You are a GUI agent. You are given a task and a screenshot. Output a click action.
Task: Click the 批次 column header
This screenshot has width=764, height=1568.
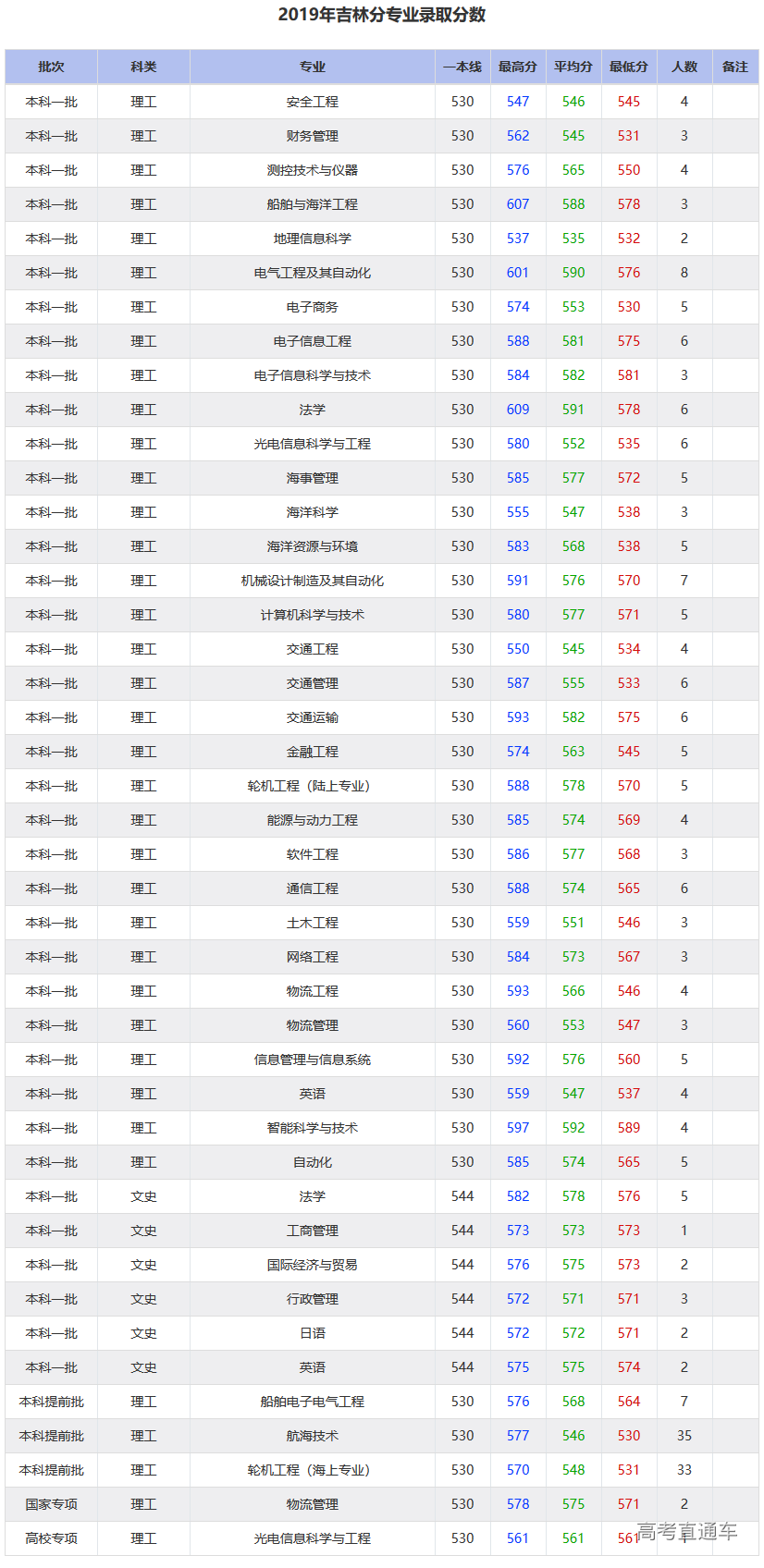[x=51, y=67]
